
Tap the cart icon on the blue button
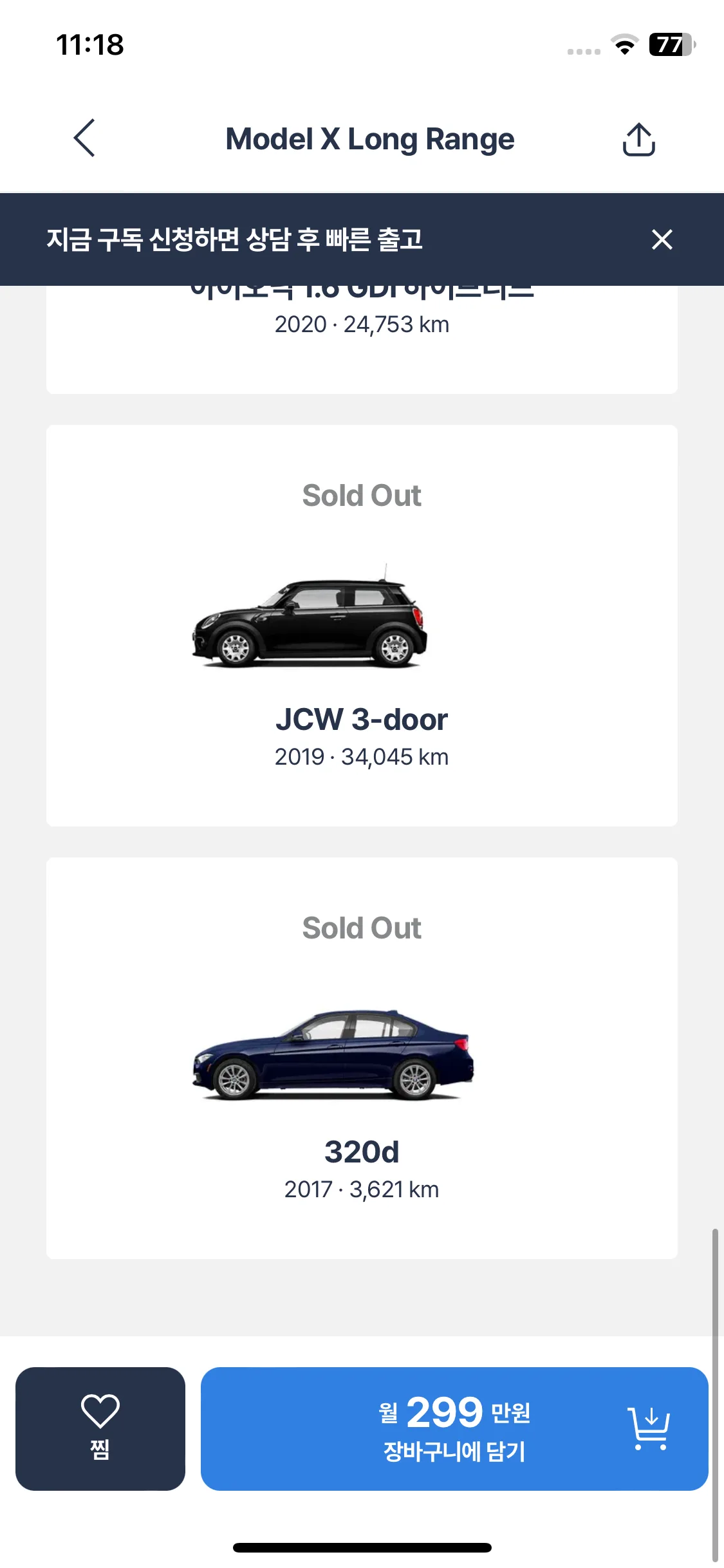tap(649, 1428)
